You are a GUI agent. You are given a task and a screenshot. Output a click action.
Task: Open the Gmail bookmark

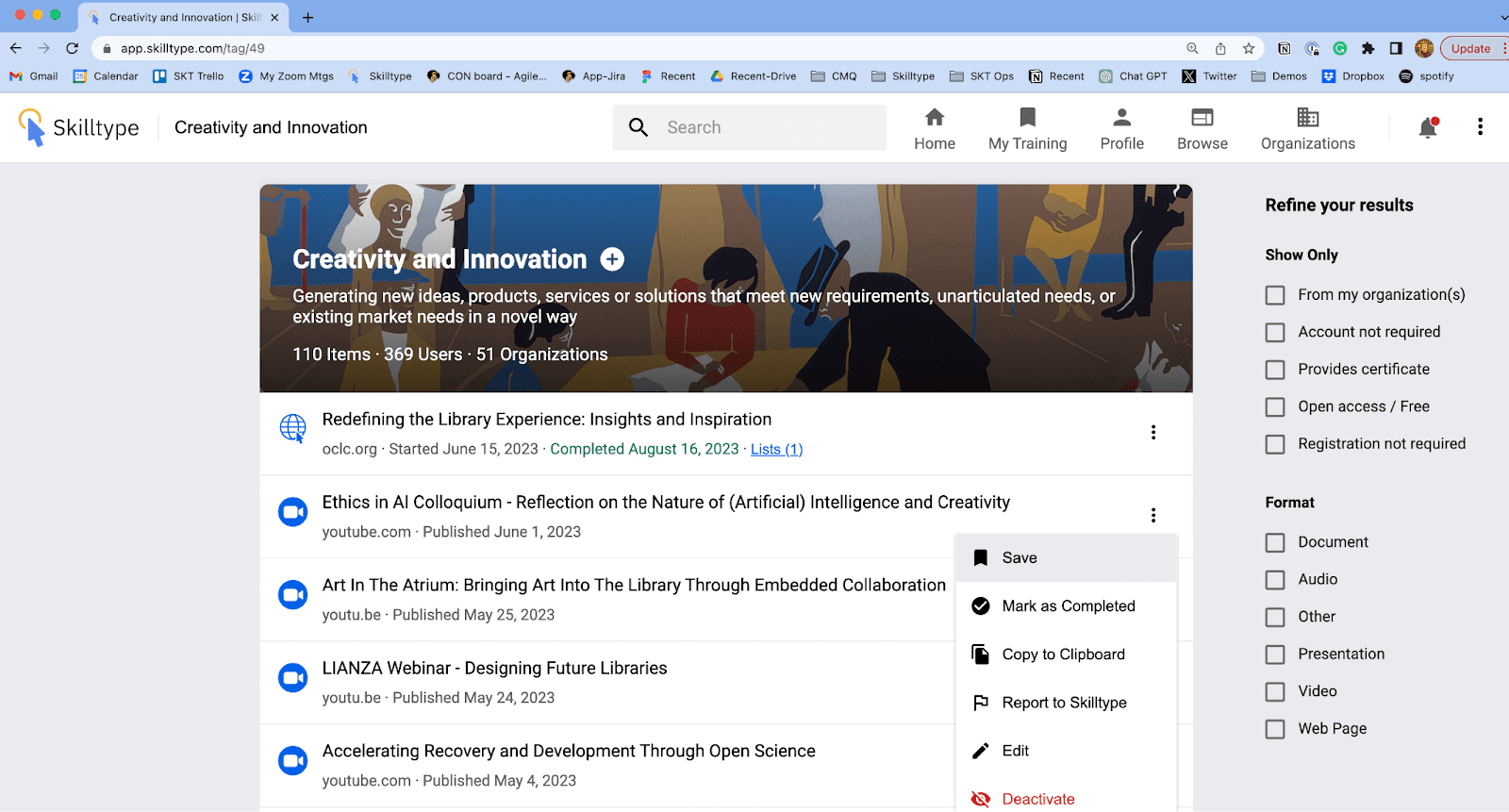coord(34,76)
